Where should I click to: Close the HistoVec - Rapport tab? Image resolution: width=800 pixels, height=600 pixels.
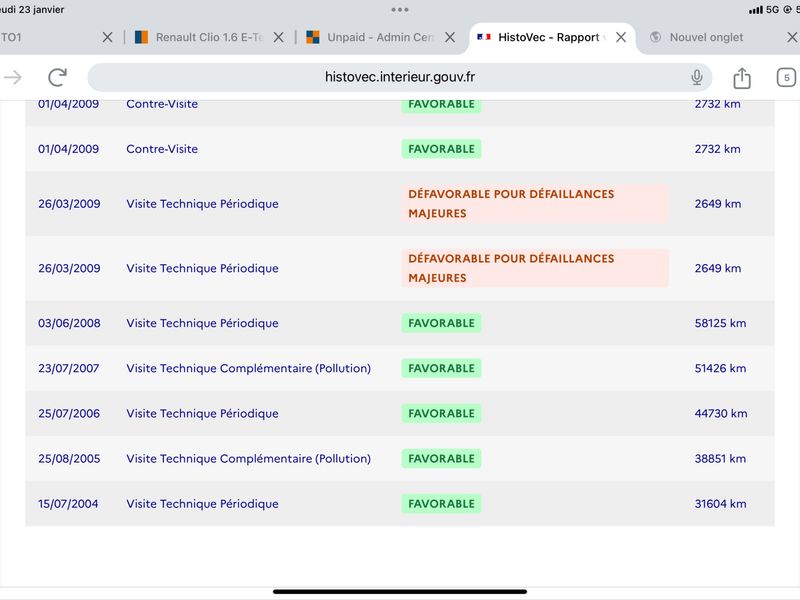pos(621,37)
